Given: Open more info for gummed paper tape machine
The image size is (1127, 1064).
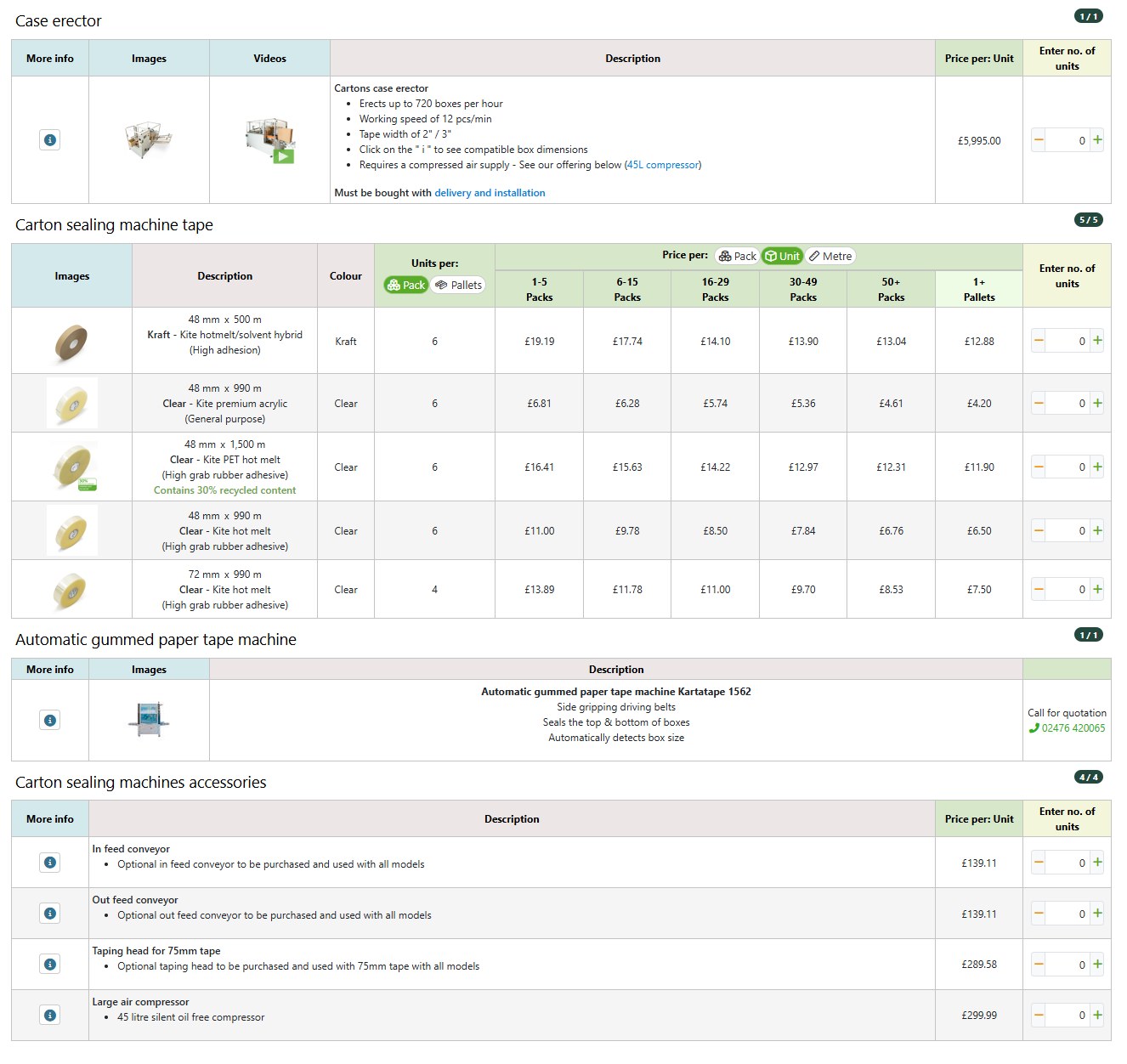Looking at the screenshot, I should (50, 721).
